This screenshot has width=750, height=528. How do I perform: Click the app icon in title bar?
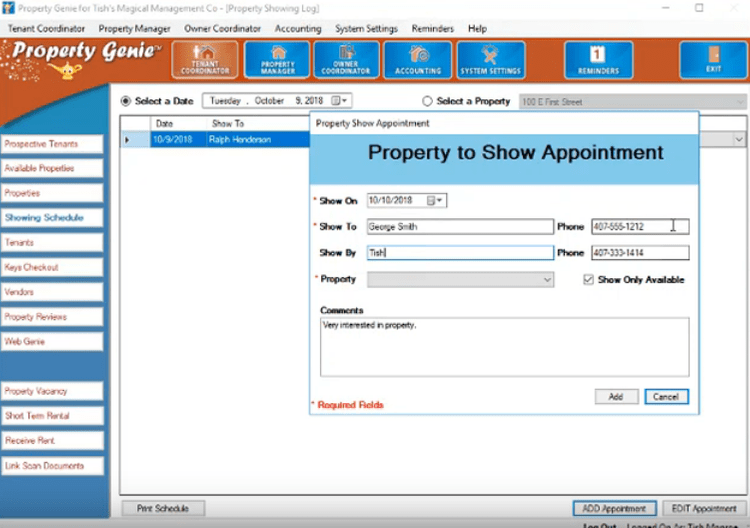[8, 8]
